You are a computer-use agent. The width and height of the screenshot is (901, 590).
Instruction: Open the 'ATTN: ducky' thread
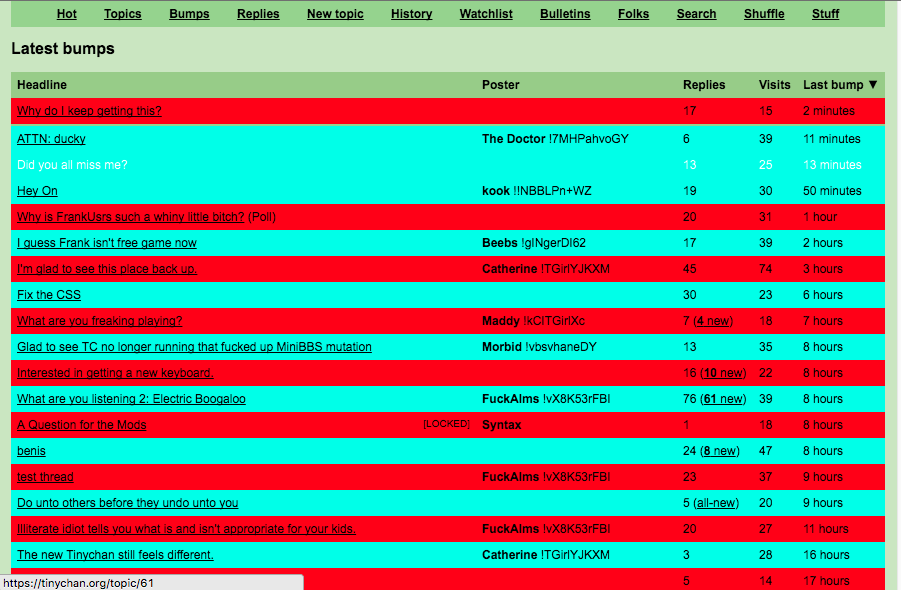[x=51, y=139]
